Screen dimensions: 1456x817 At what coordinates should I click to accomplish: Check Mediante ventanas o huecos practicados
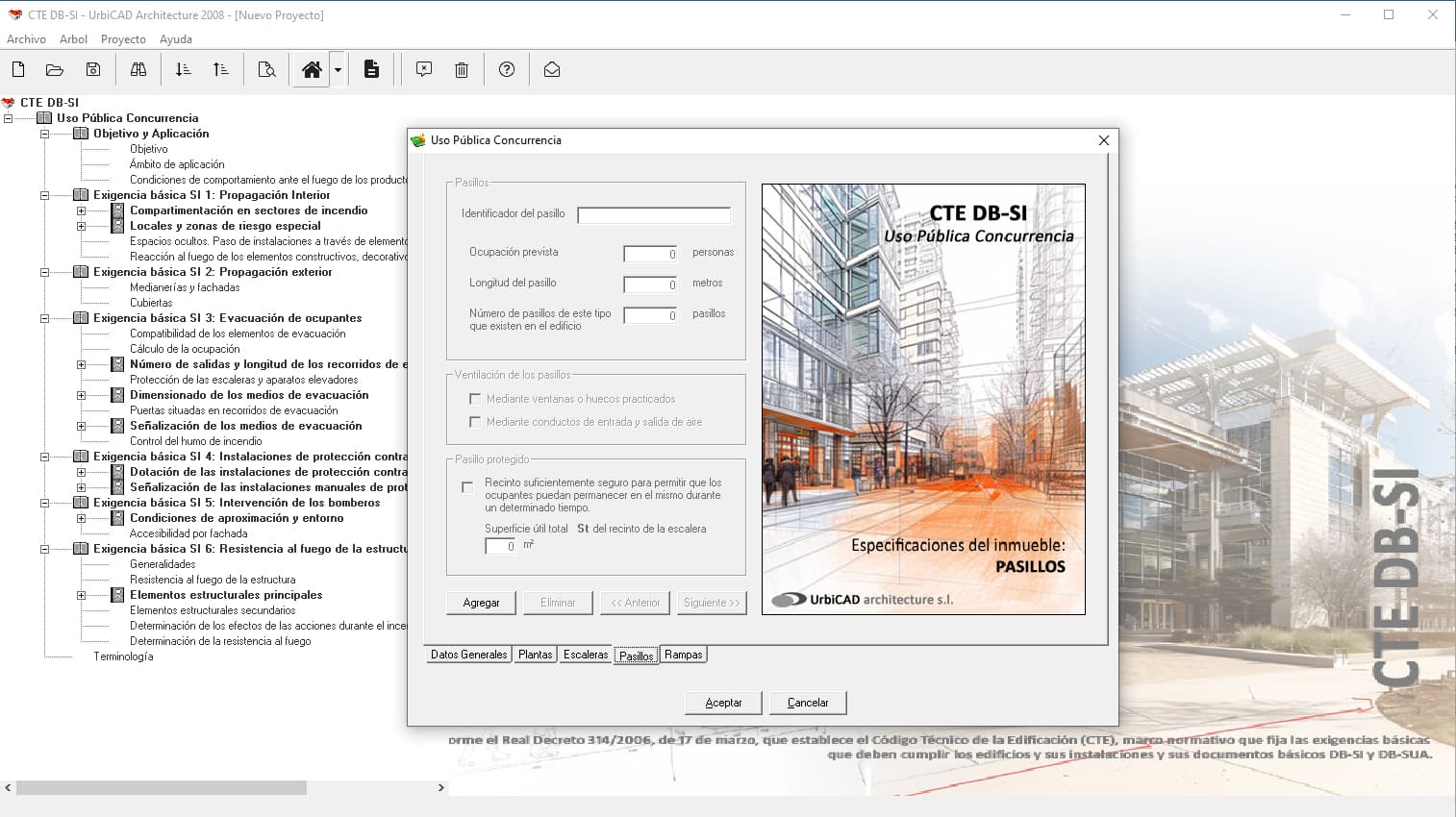475,399
